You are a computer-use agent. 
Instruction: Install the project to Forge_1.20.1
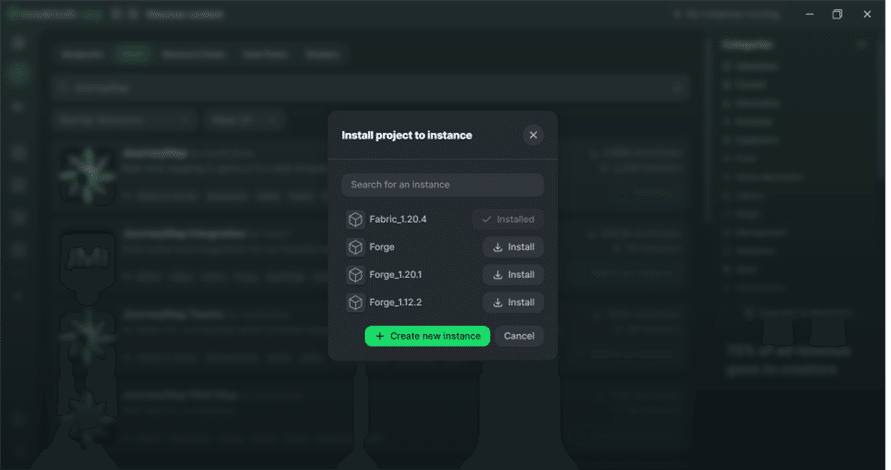click(513, 274)
